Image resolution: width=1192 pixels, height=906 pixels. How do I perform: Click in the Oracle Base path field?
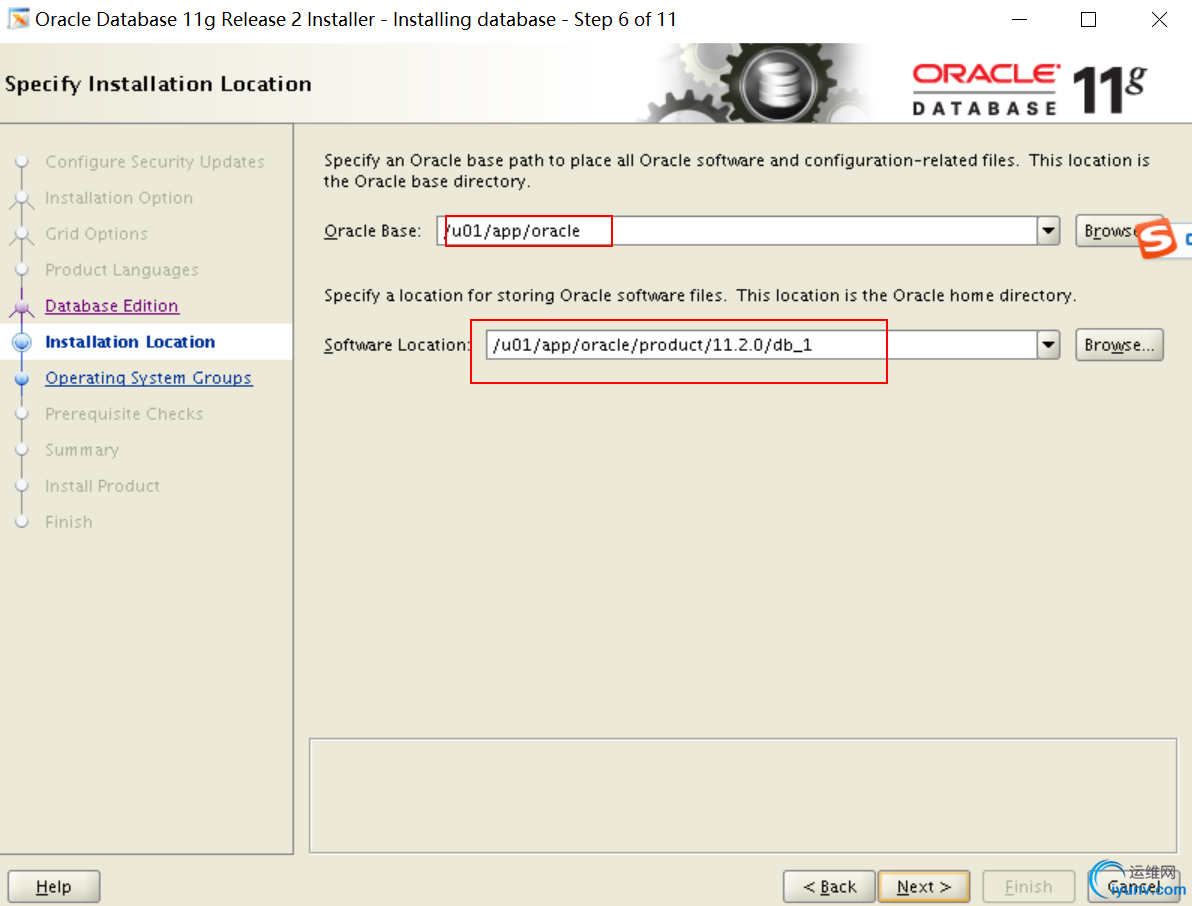[737, 230]
